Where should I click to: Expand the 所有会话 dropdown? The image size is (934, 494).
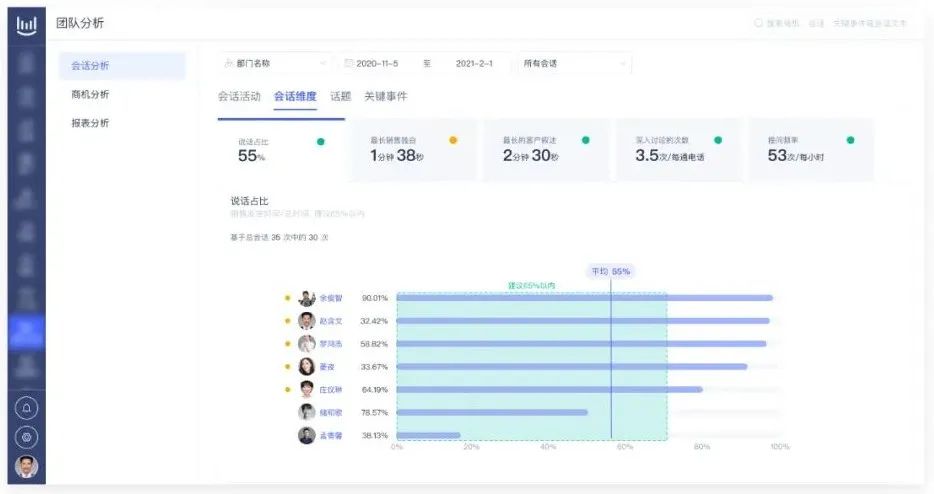coord(575,63)
